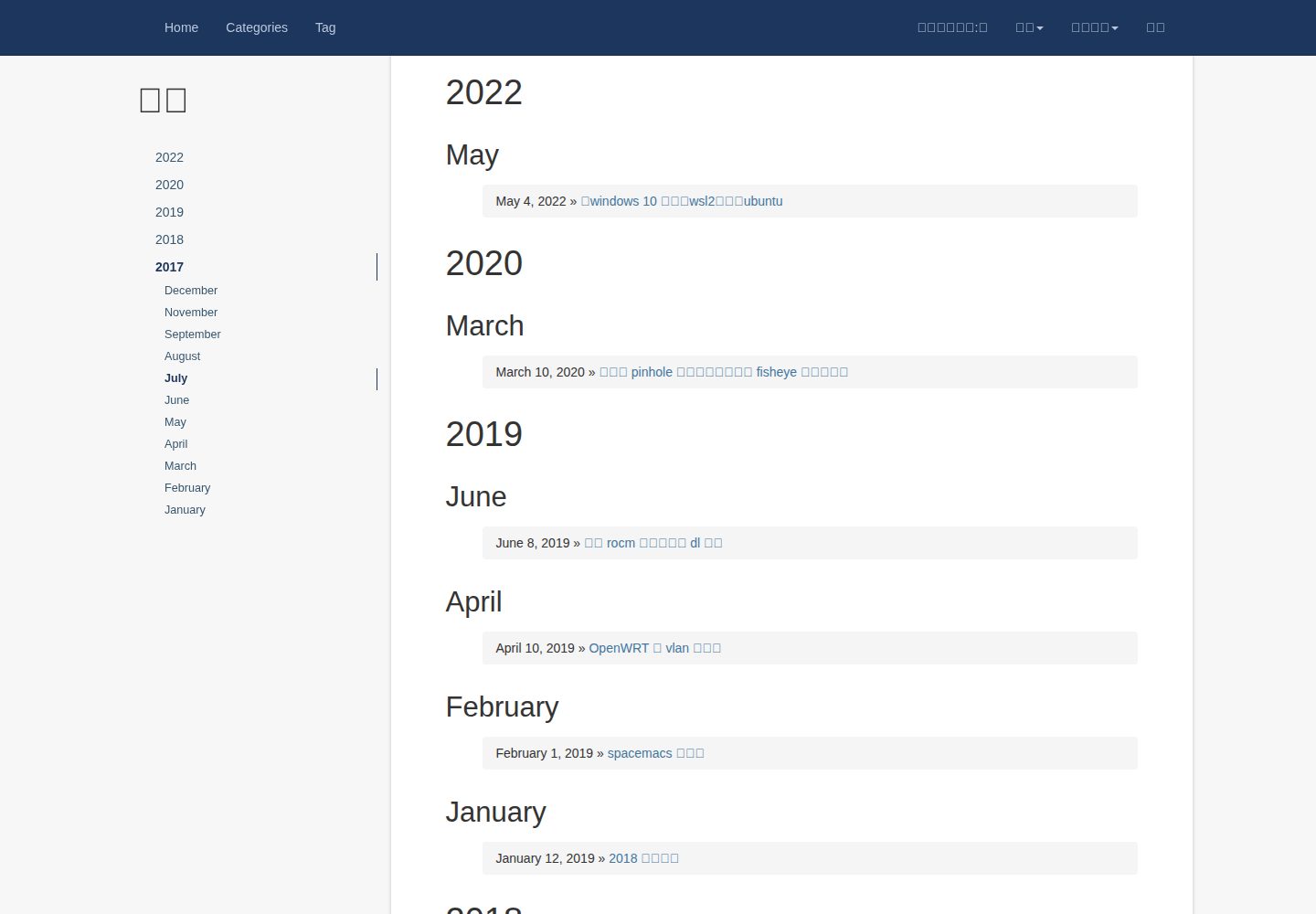Click the date text "April 10, 2019"

coord(536,648)
